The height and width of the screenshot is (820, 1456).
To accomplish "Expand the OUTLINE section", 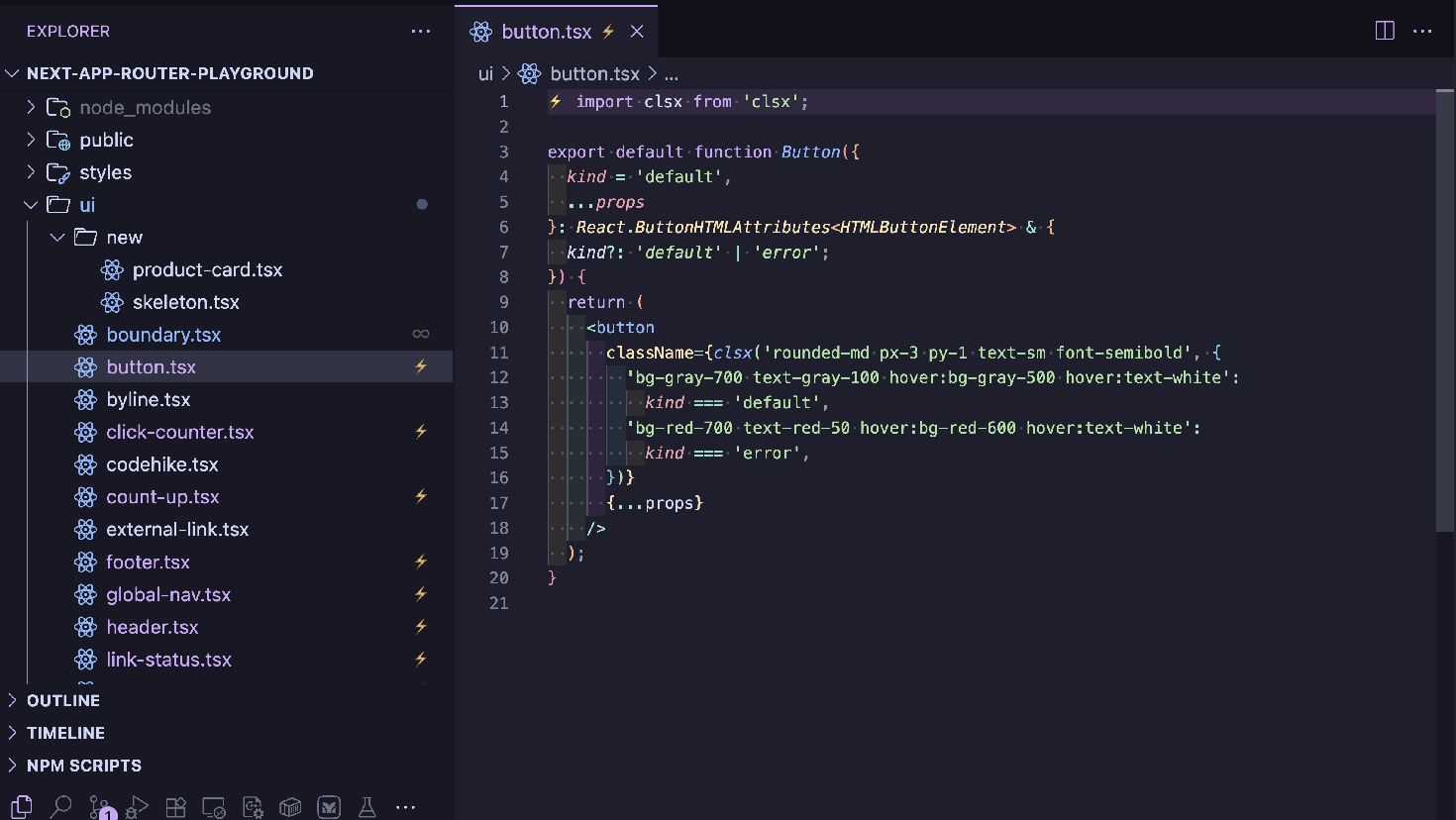I will coord(13,700).
